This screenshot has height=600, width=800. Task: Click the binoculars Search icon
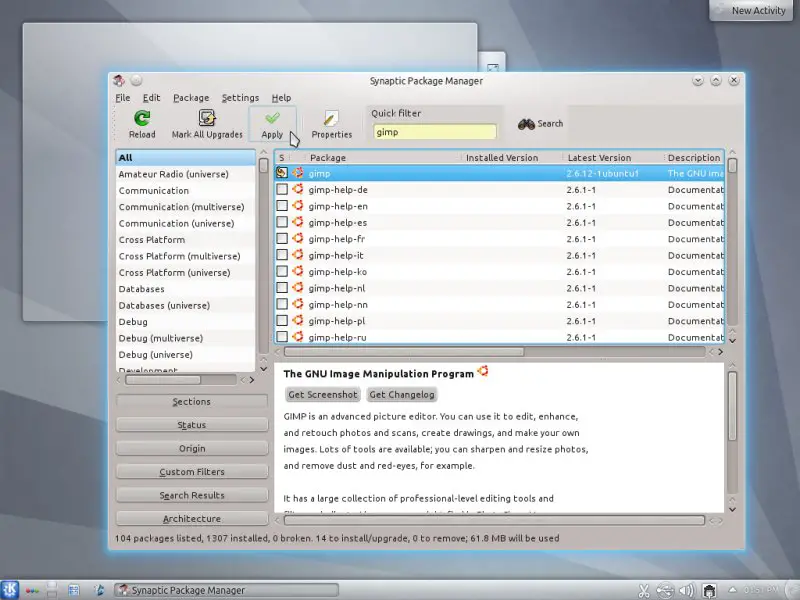(x=526, y=124)
